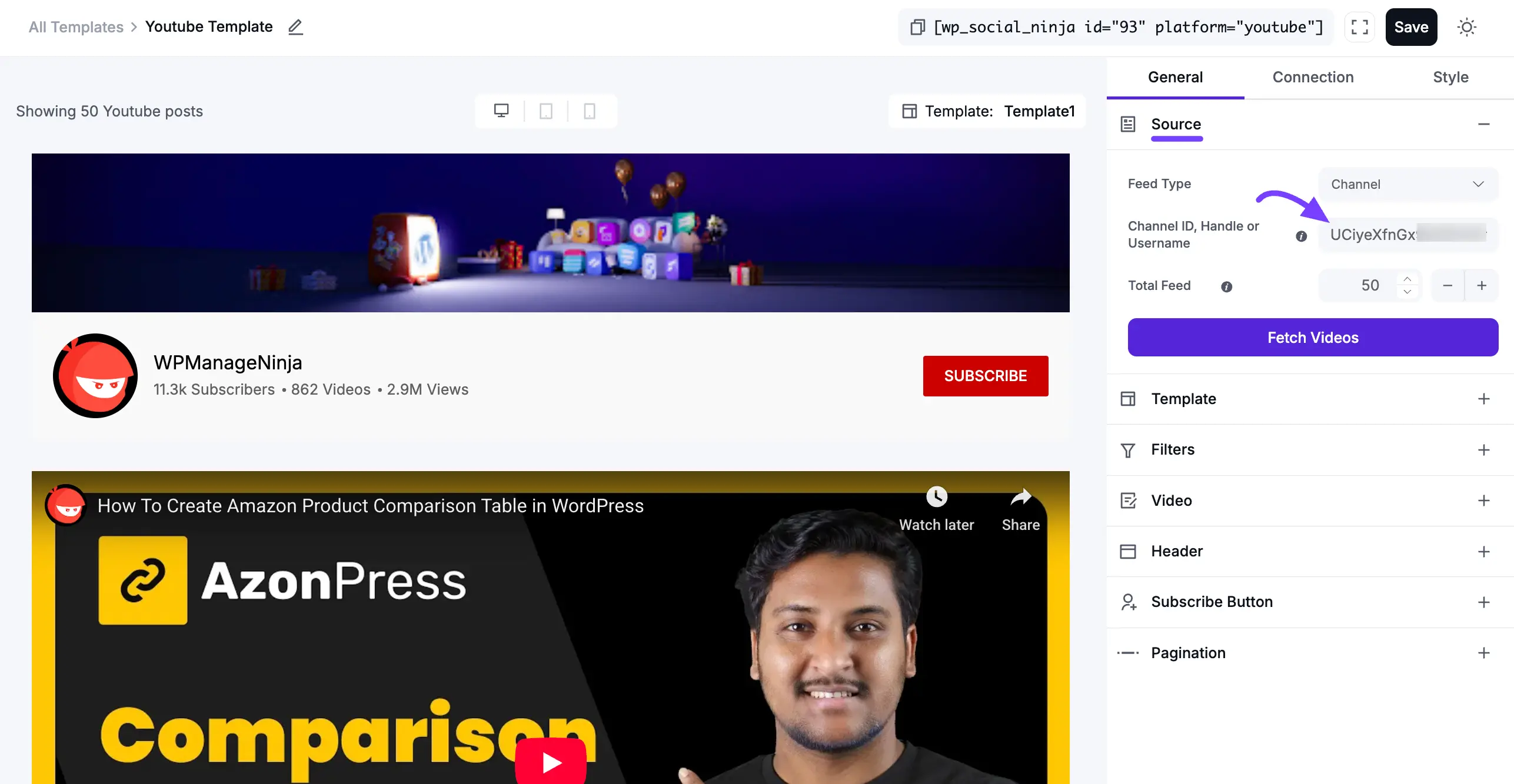Increase Total Feed with plus button

coord(1481,286)
